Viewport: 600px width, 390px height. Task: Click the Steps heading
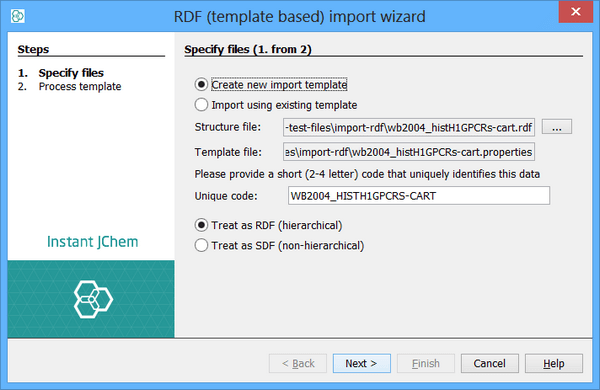[33, 49]
